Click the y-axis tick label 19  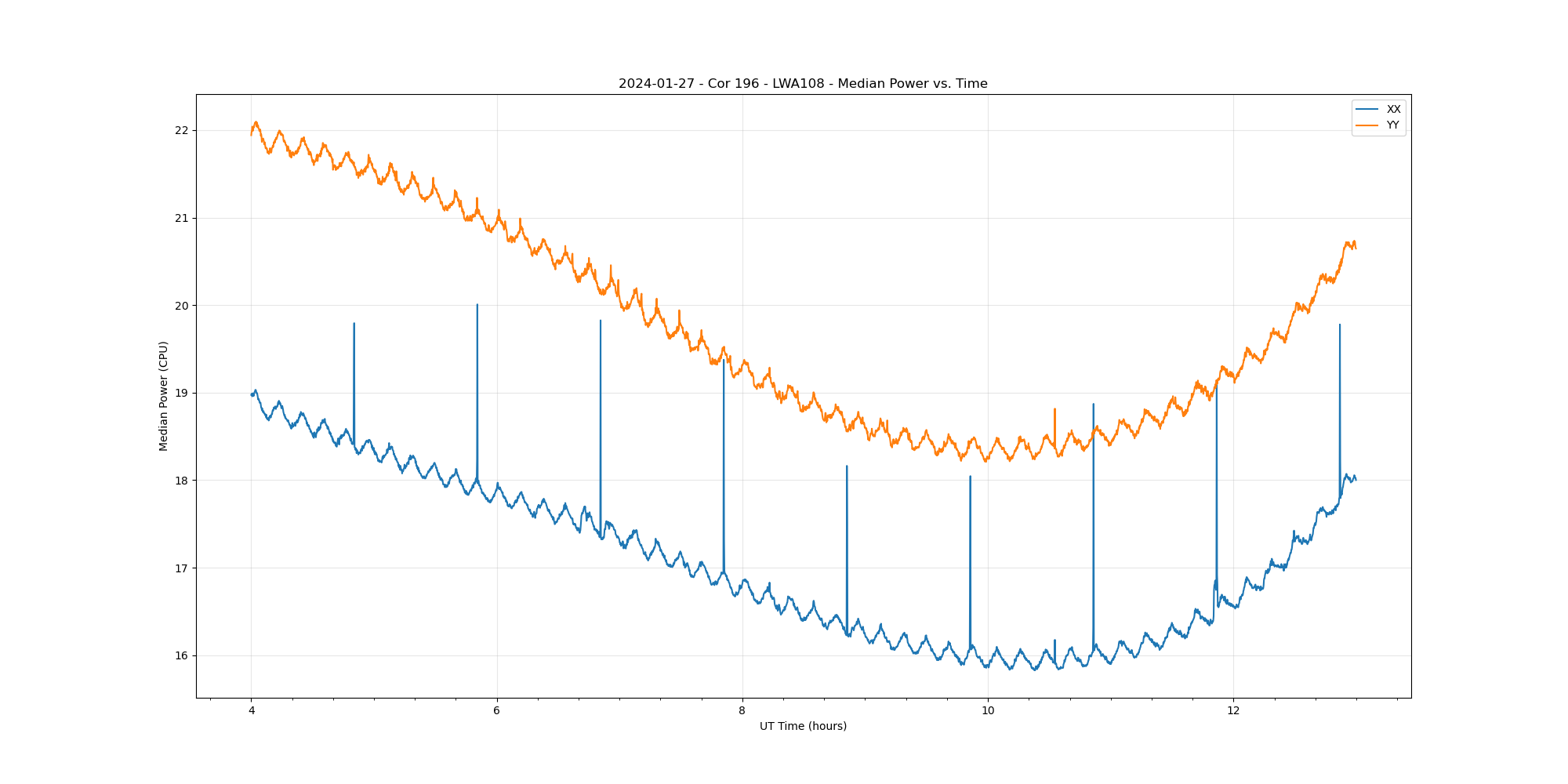click(x=182, y=393)
